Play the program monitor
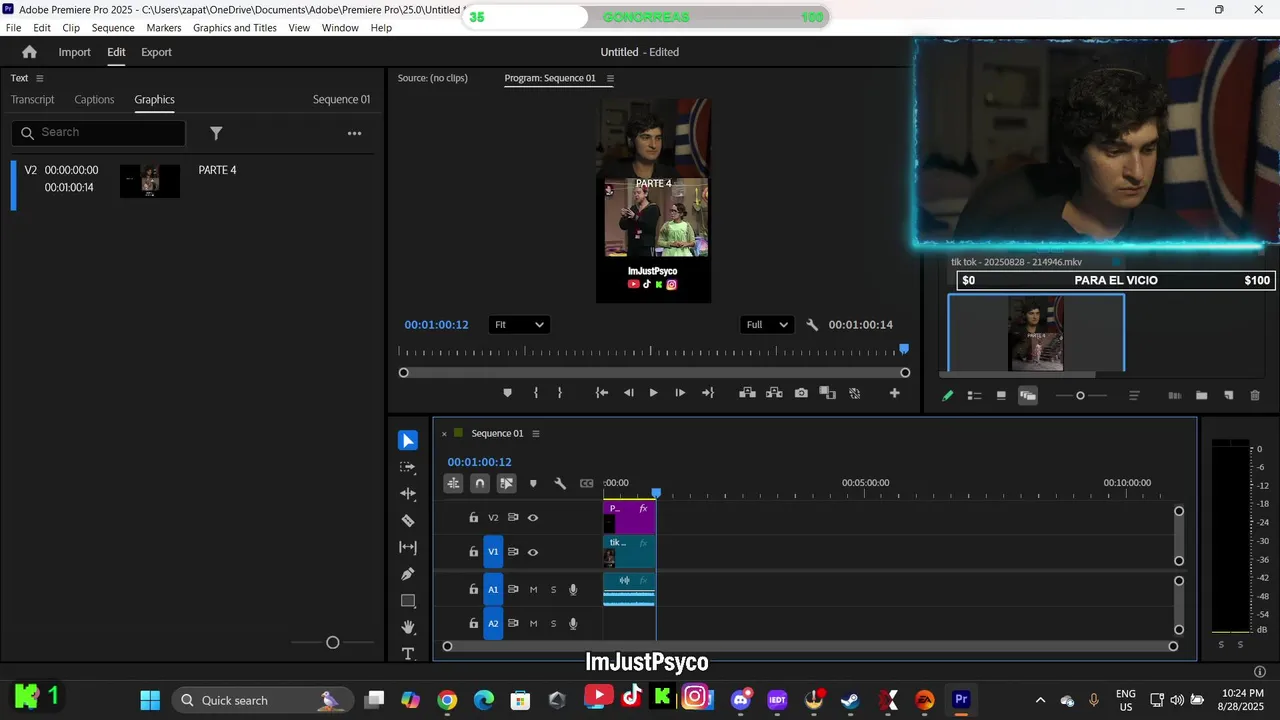The width and height of the screenshot is (1280, 720). (653, 393)
